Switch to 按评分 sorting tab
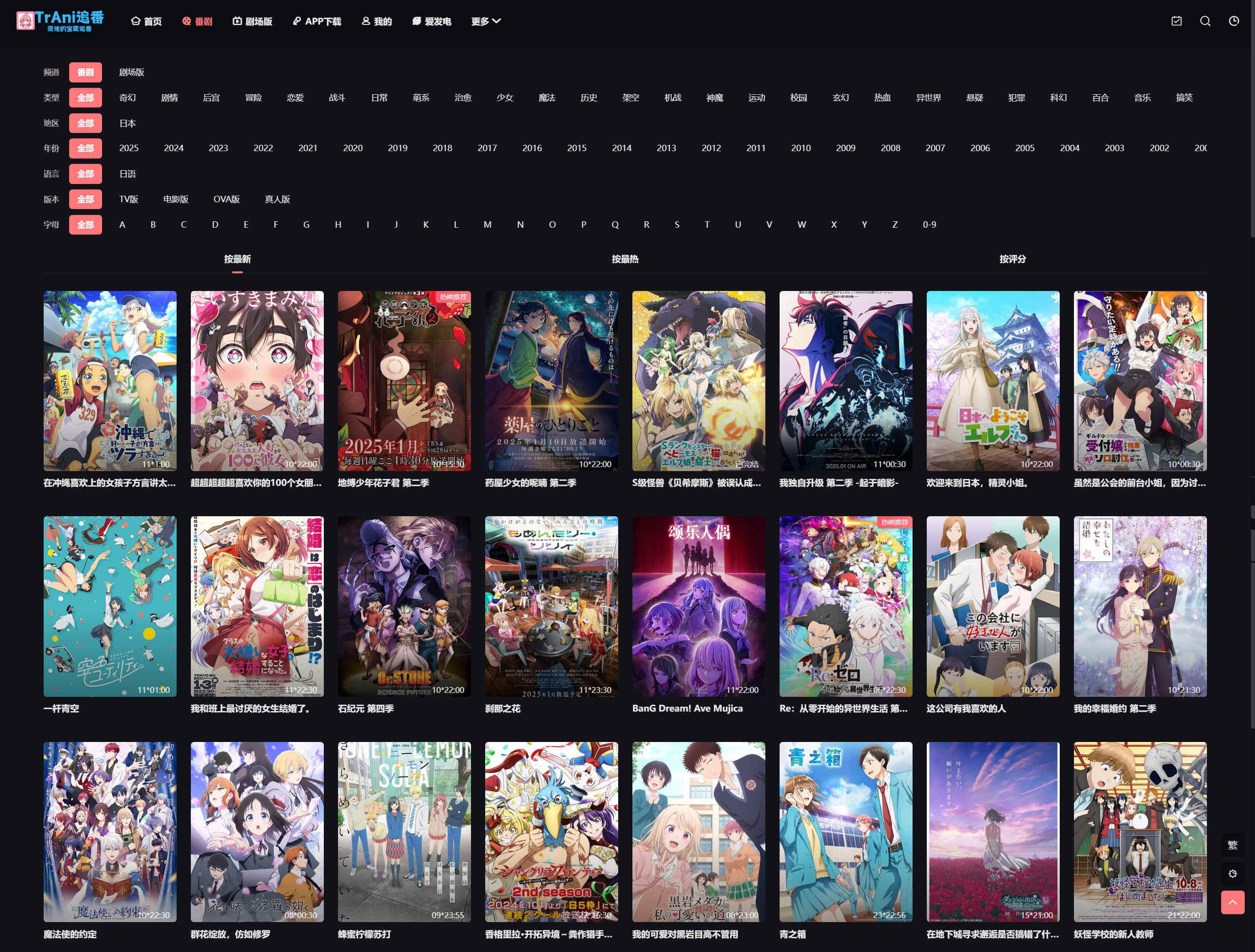Image resolution: width=1255 pixels, height=952 pixels. click(x=1012, y=259)
